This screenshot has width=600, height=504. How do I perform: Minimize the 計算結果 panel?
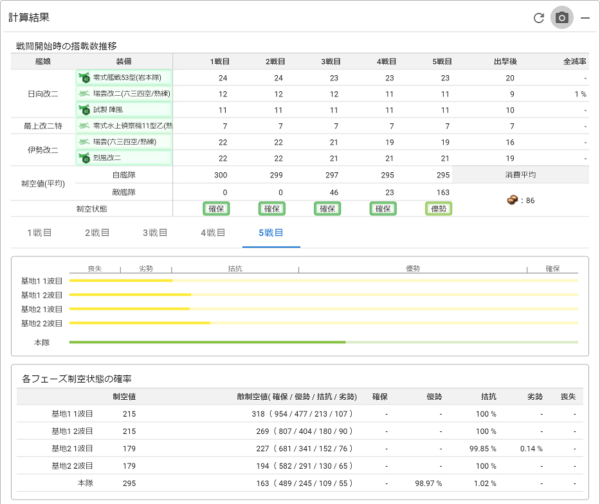click(x=585, y=18)
